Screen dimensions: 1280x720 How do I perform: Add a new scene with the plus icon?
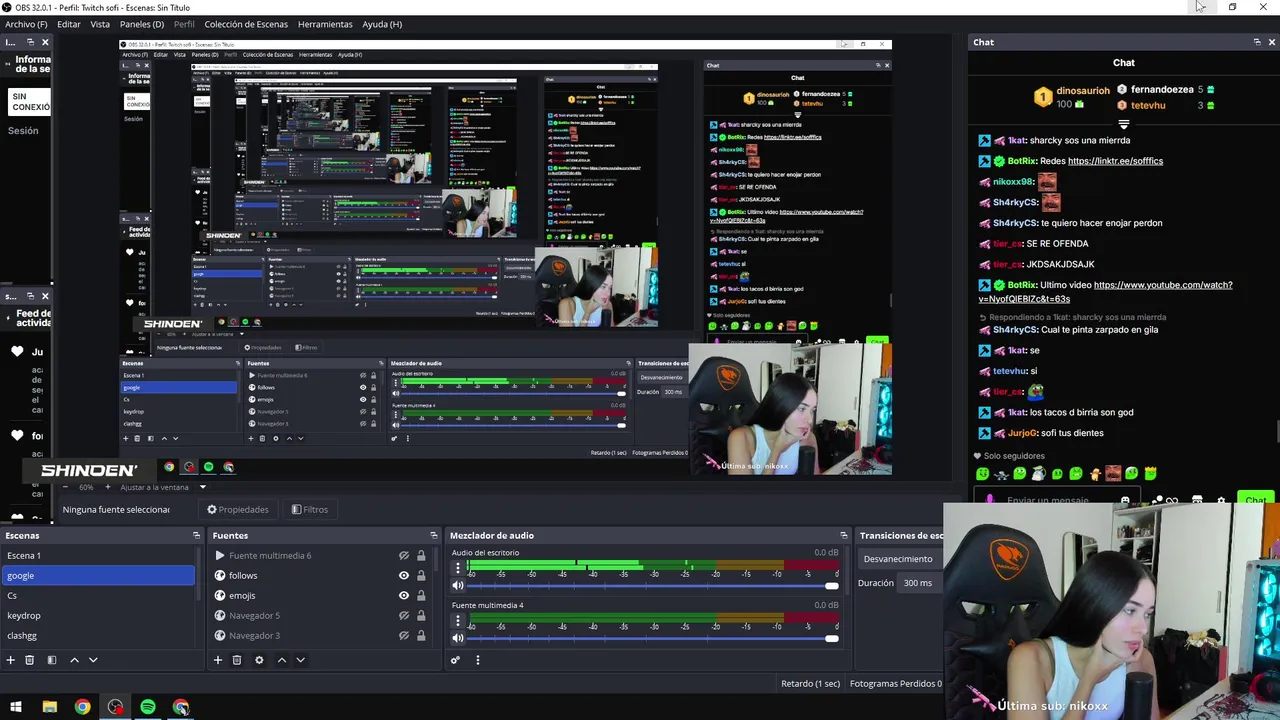click(x=11, y=660)
